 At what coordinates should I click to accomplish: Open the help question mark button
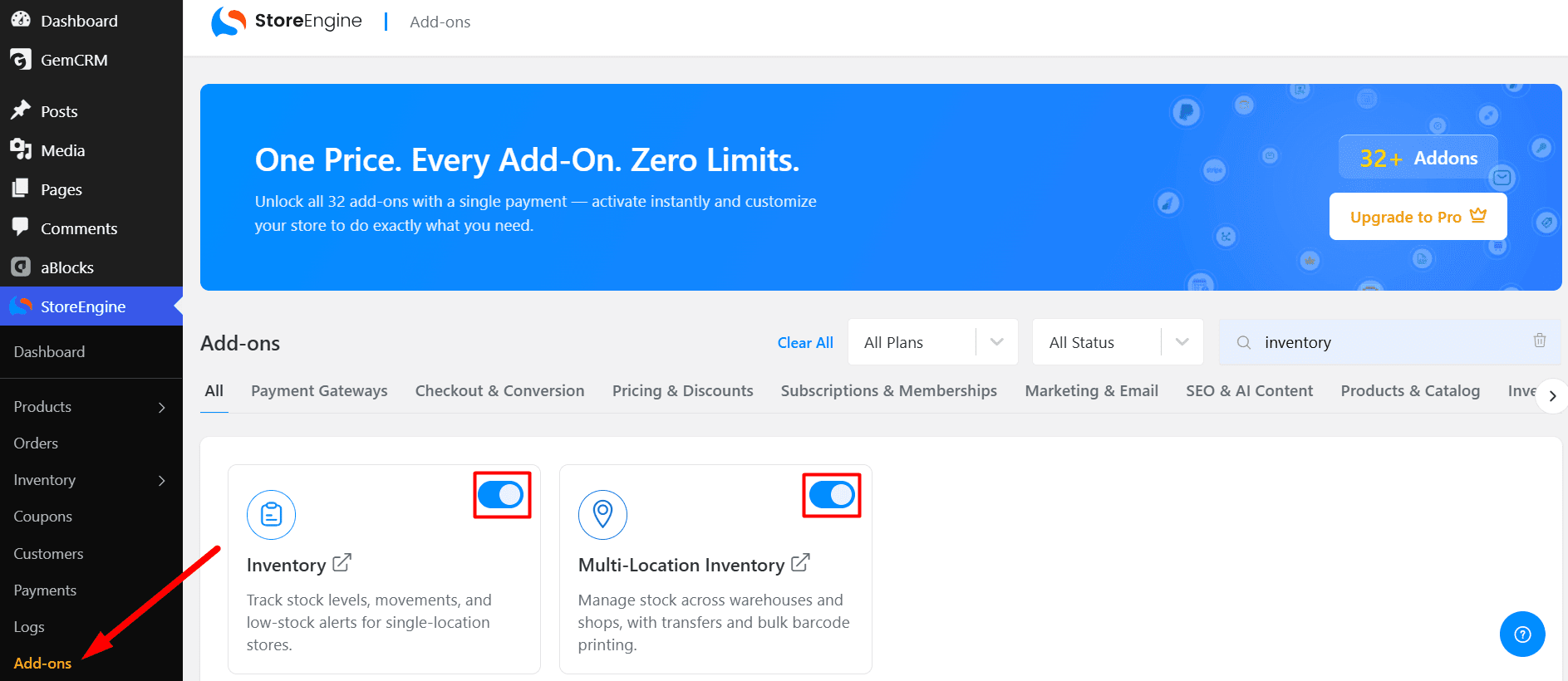[1522, 634]
